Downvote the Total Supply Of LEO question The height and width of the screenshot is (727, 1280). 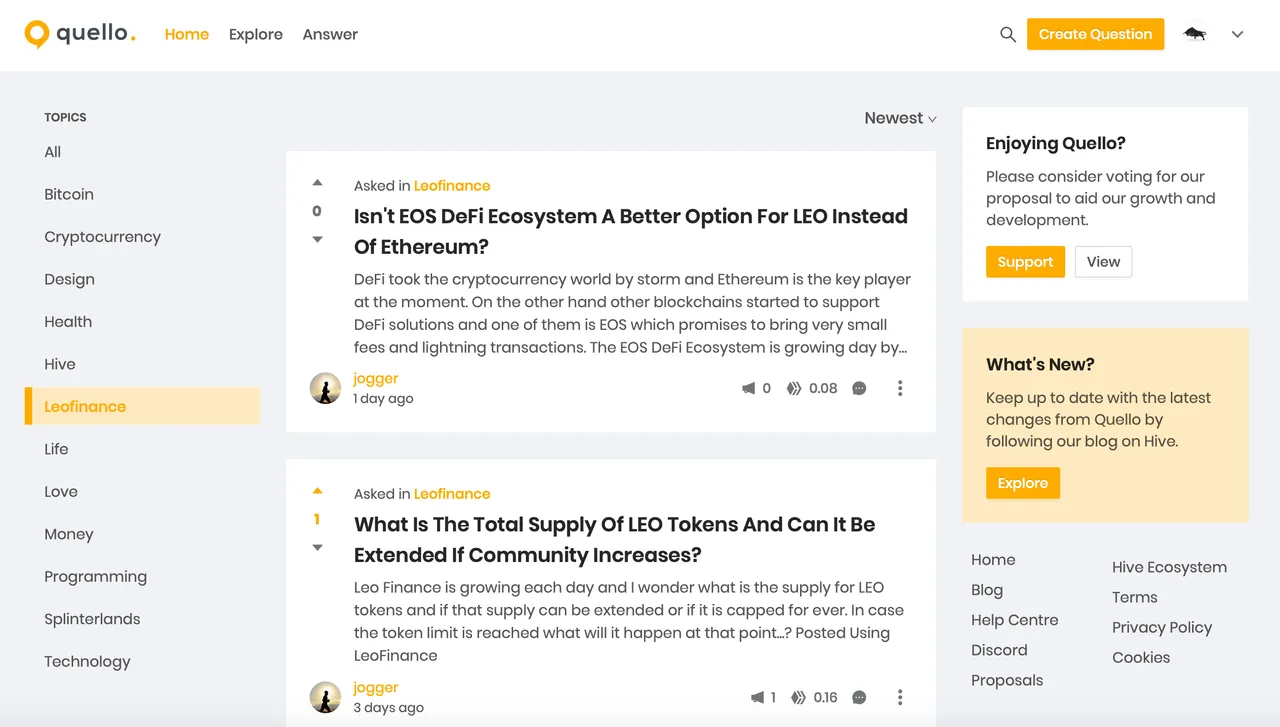317,547
